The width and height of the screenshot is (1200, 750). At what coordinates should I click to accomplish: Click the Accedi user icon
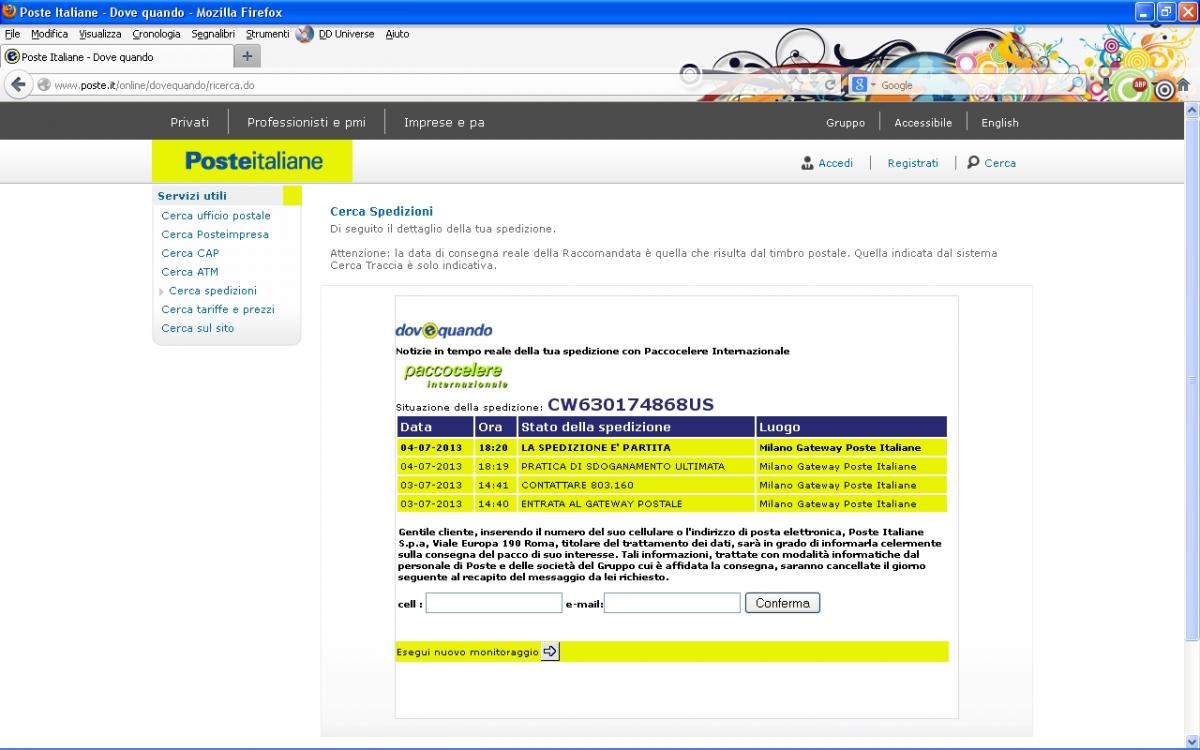point(808,163)
